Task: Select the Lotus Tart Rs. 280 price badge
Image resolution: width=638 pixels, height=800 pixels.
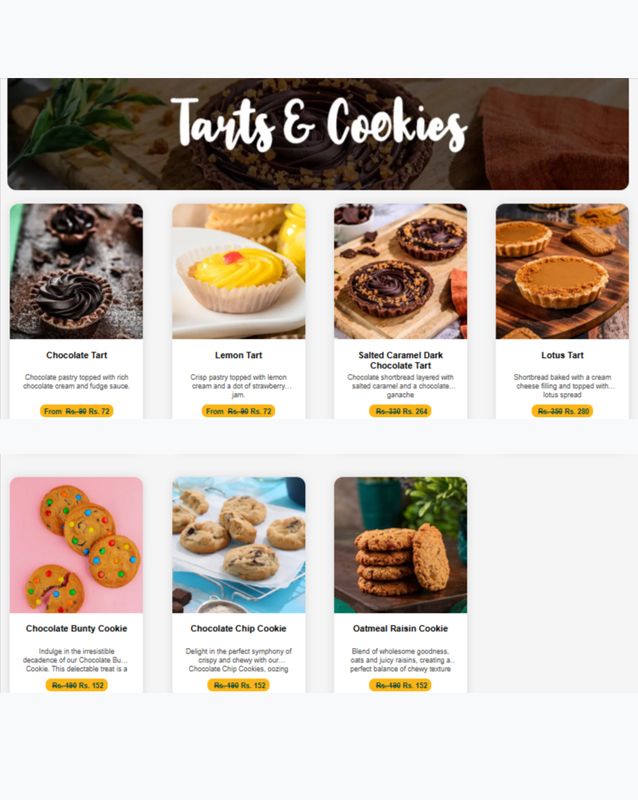Action: (562, 411)
